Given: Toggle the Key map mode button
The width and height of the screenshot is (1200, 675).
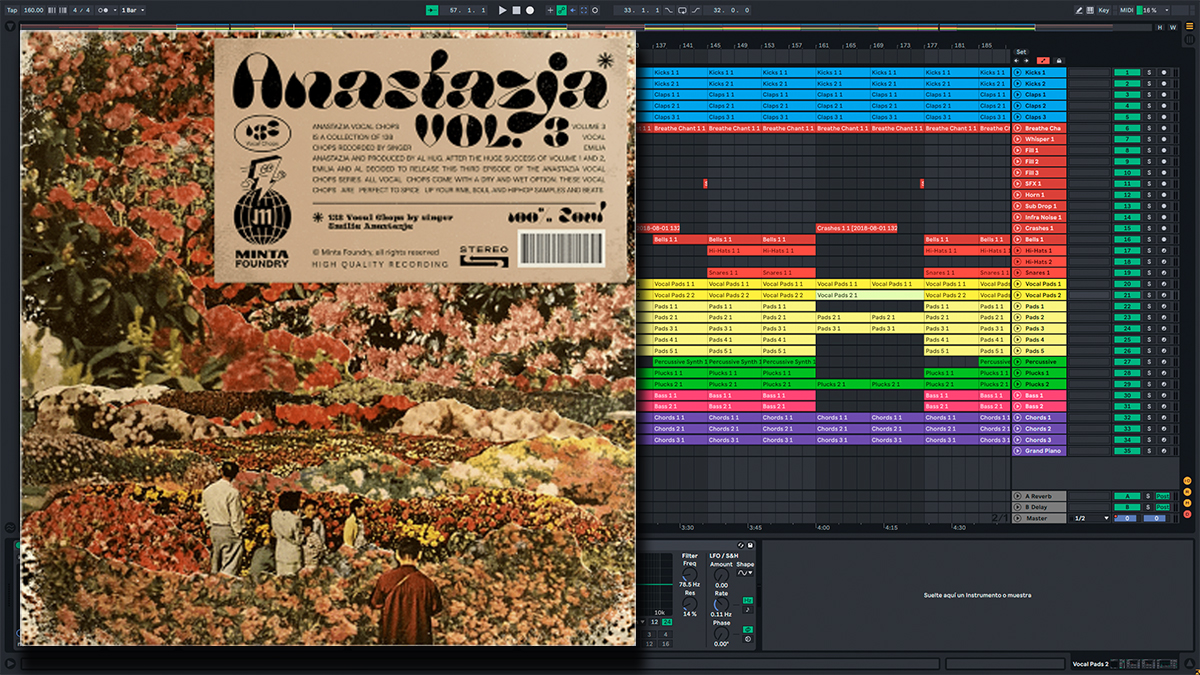Looking at the screenshot, I should pos(1103,10).
